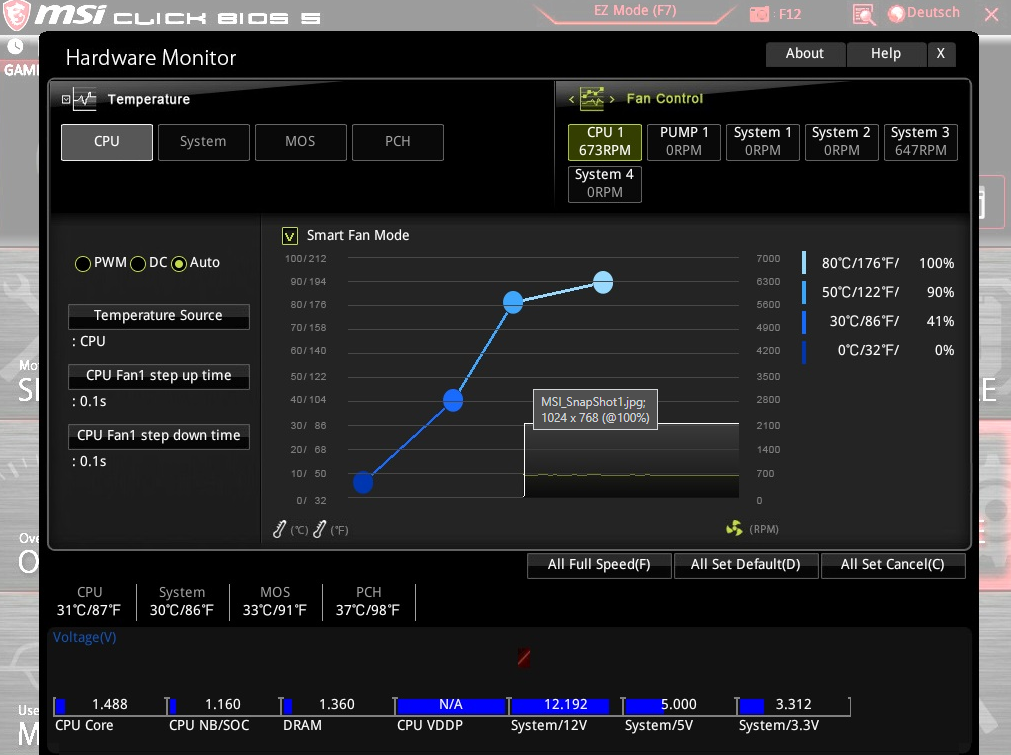Close Hardware Monitor with the X button
This screenshot has height=755, width=1011.
[x=941, y=54]
